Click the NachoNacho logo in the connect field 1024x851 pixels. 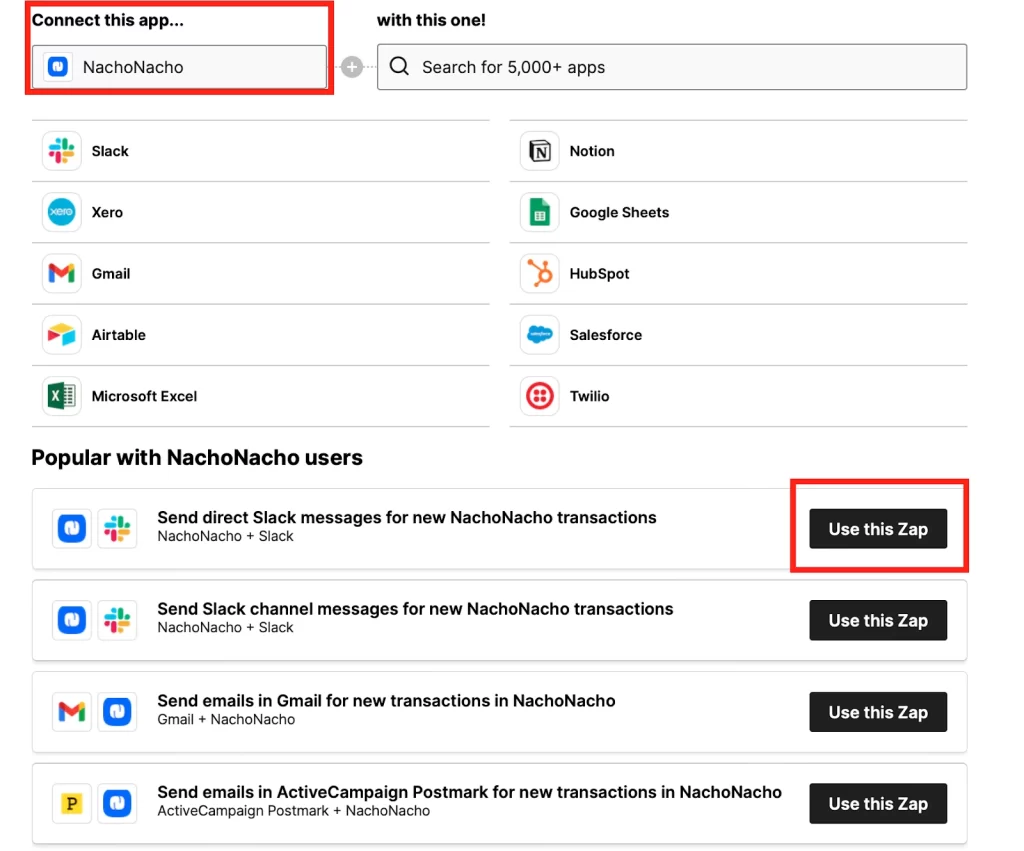pyautogui.click(x=58, y=67)
